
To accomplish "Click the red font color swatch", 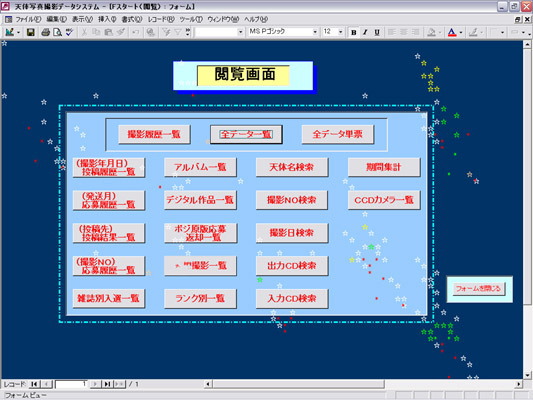I will (x=452, y=32).
